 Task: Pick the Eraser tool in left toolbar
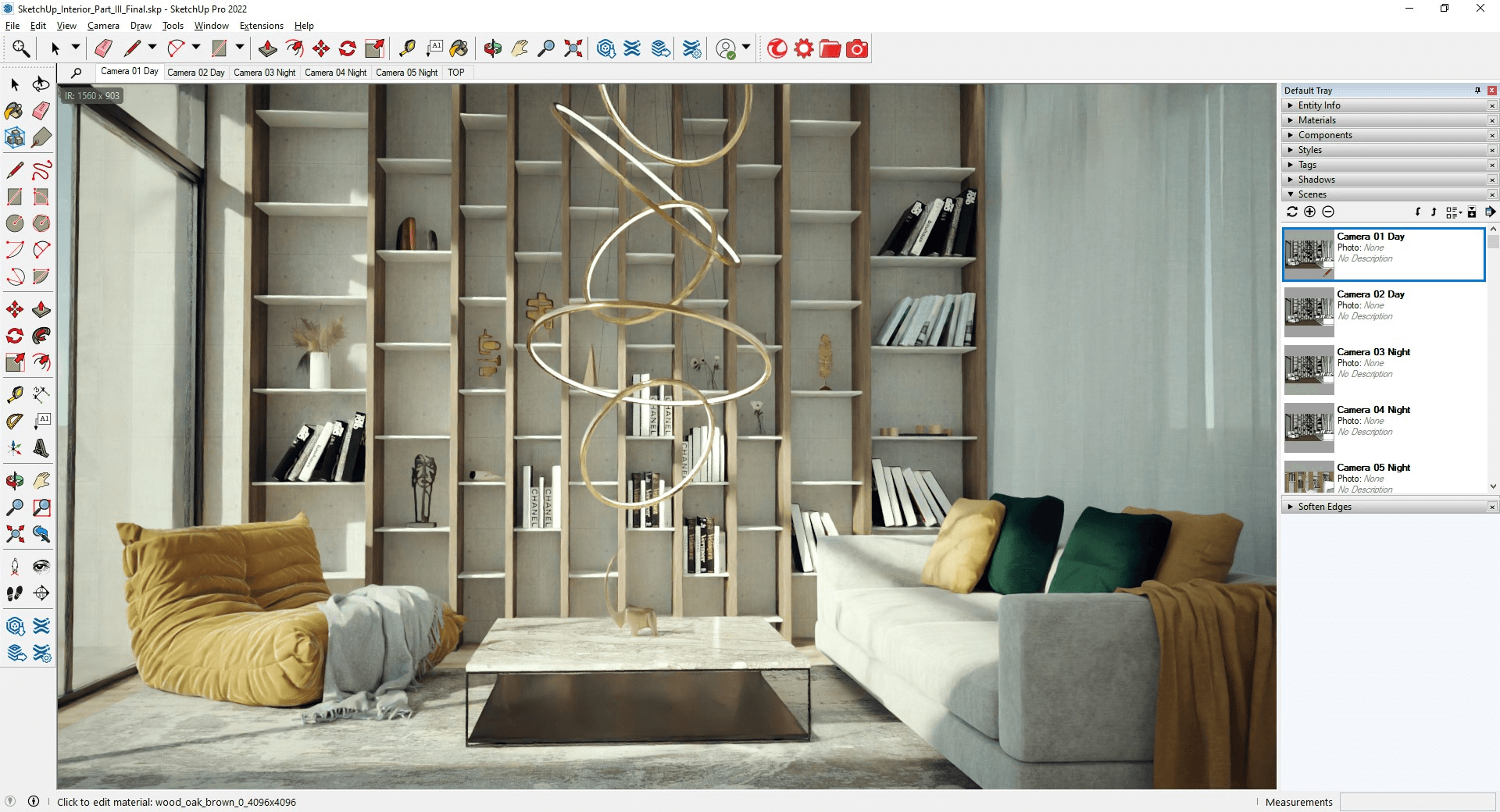click(x=41, y=111)
